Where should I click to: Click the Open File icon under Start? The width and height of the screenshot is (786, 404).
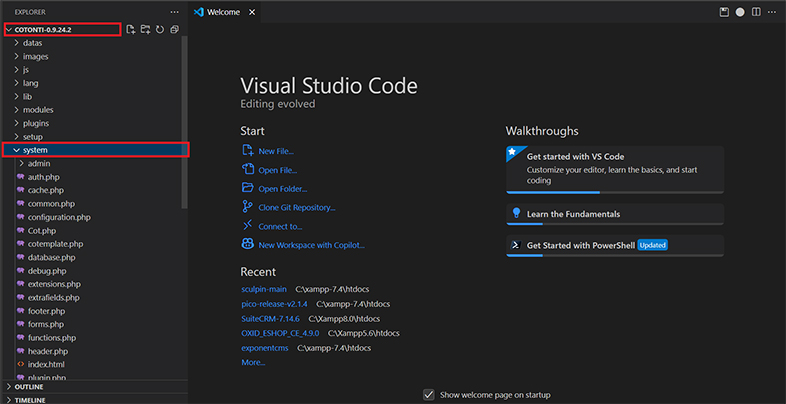248,169
